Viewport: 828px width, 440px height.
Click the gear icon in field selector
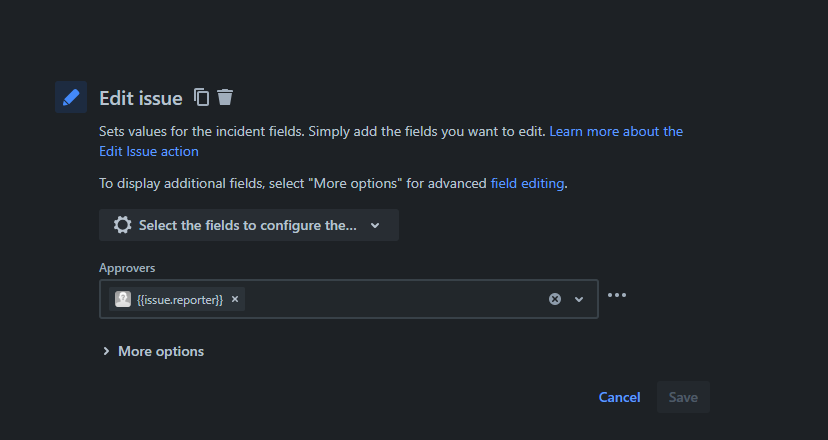123,225
